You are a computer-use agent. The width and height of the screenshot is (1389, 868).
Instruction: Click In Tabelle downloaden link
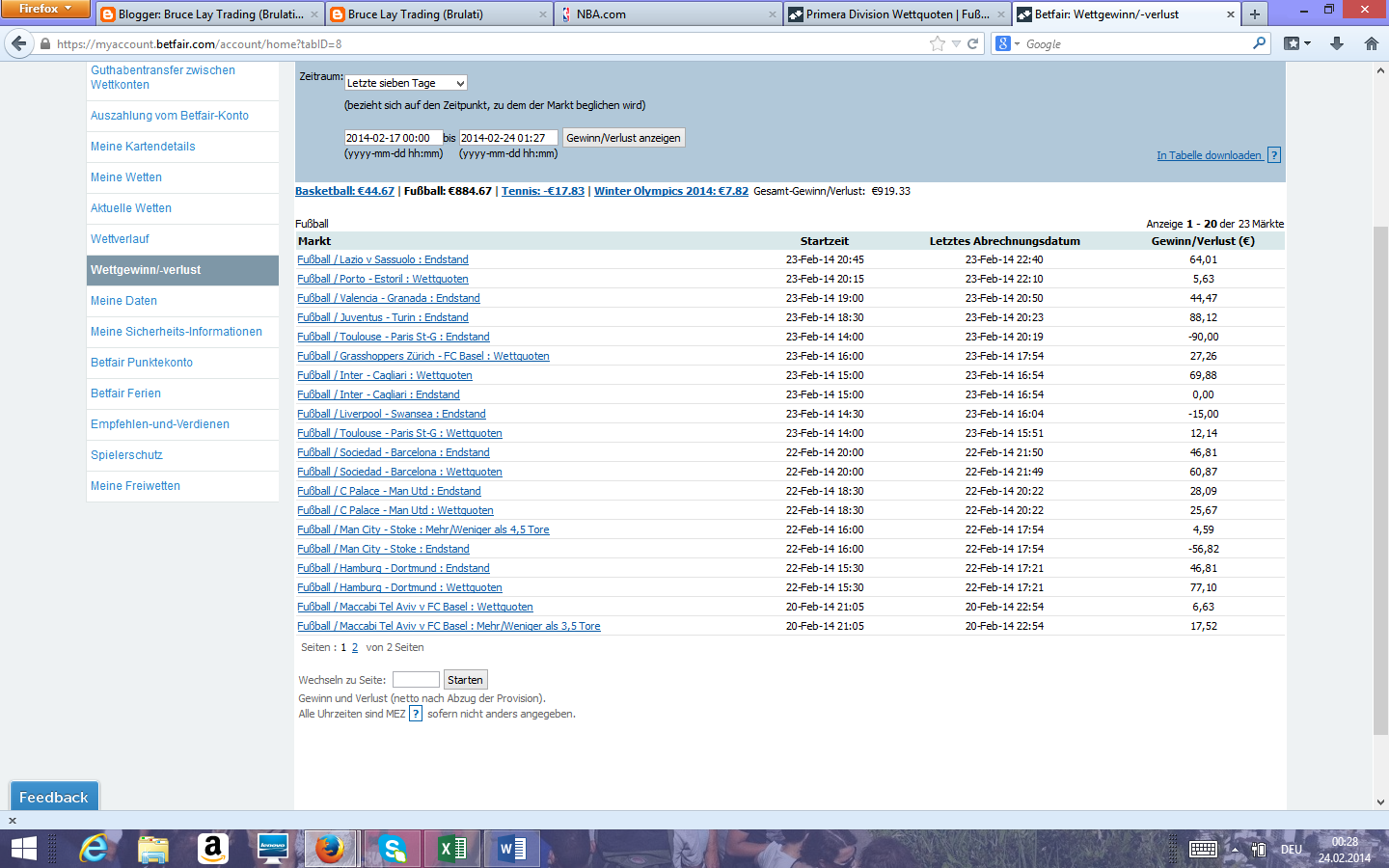click(x=1210, y=155)
